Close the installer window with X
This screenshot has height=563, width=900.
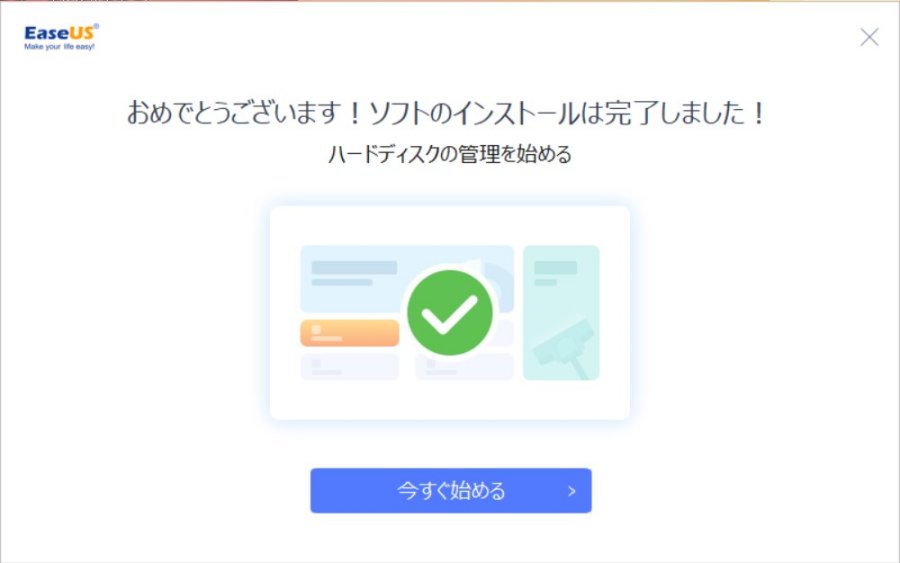tap(869, 37)
